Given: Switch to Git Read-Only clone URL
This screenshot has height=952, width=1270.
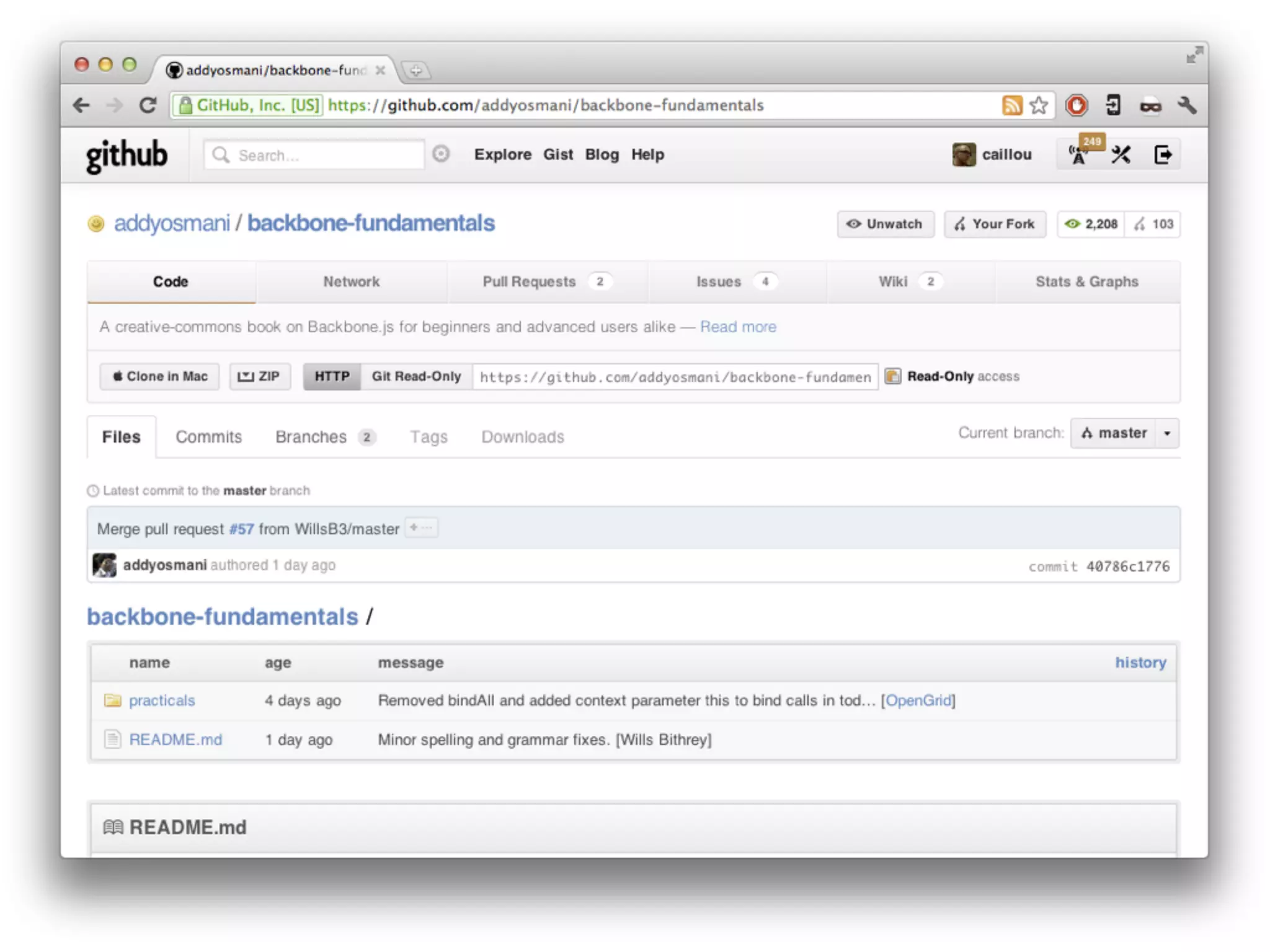Looking at the screenshot, I should pyautogui.click(x=416, y=376).
